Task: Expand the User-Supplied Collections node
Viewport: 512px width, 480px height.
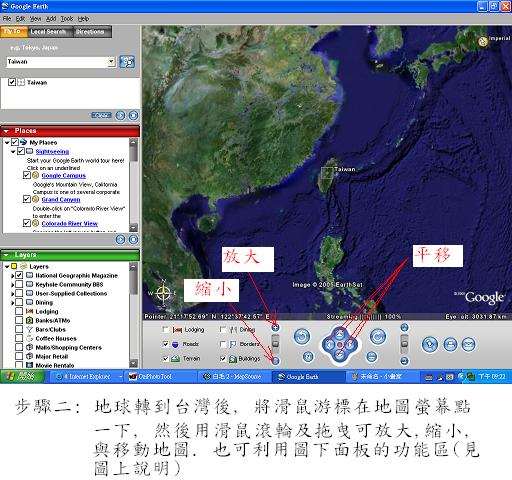Action: coord(13,294)
